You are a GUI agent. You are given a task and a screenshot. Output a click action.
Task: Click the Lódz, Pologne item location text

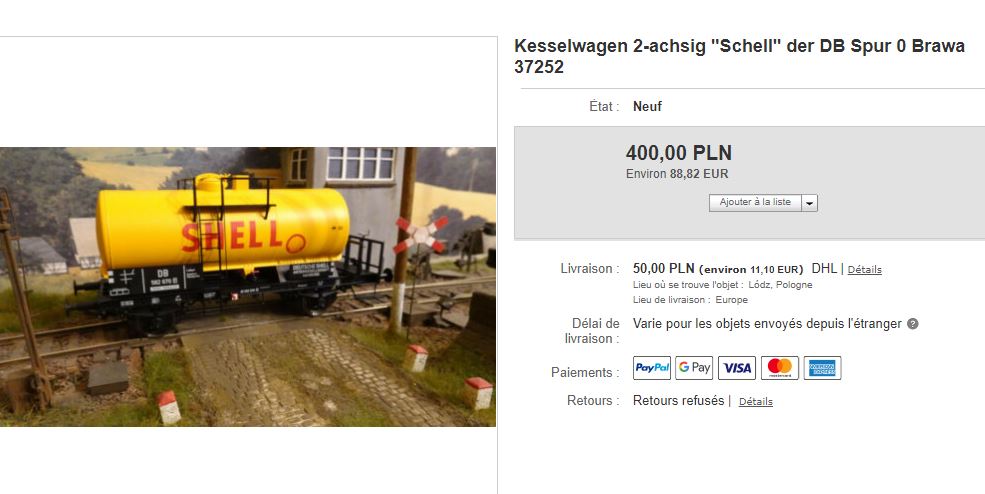tap(780, 285)
